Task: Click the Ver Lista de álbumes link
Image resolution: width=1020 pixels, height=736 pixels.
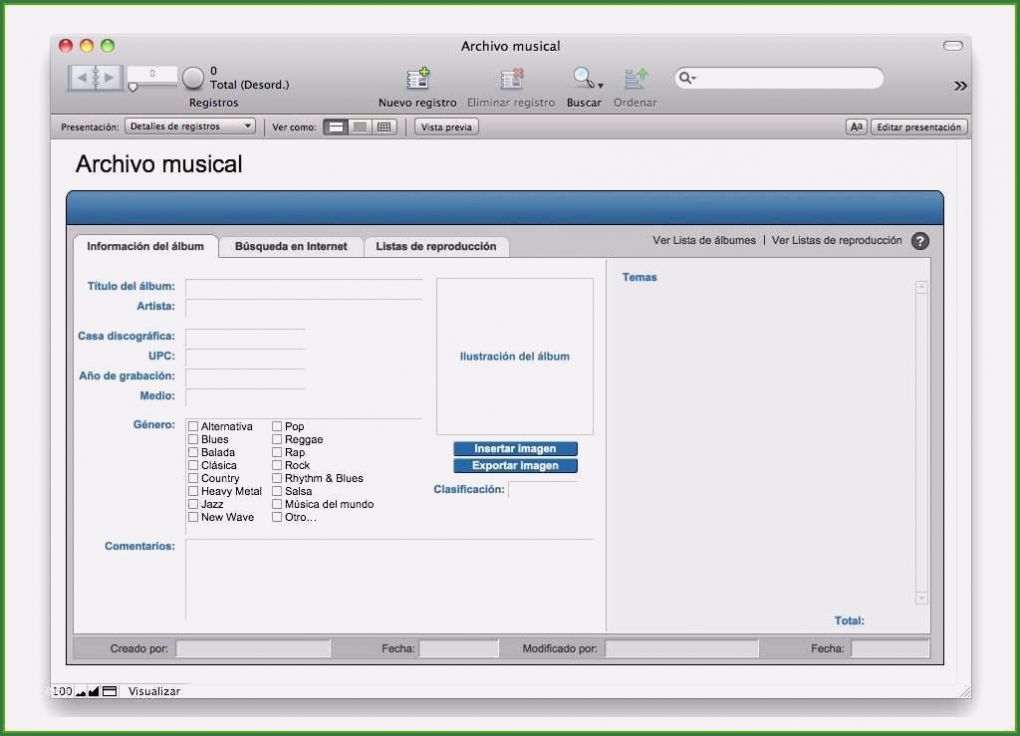Action: pos(704,240)
